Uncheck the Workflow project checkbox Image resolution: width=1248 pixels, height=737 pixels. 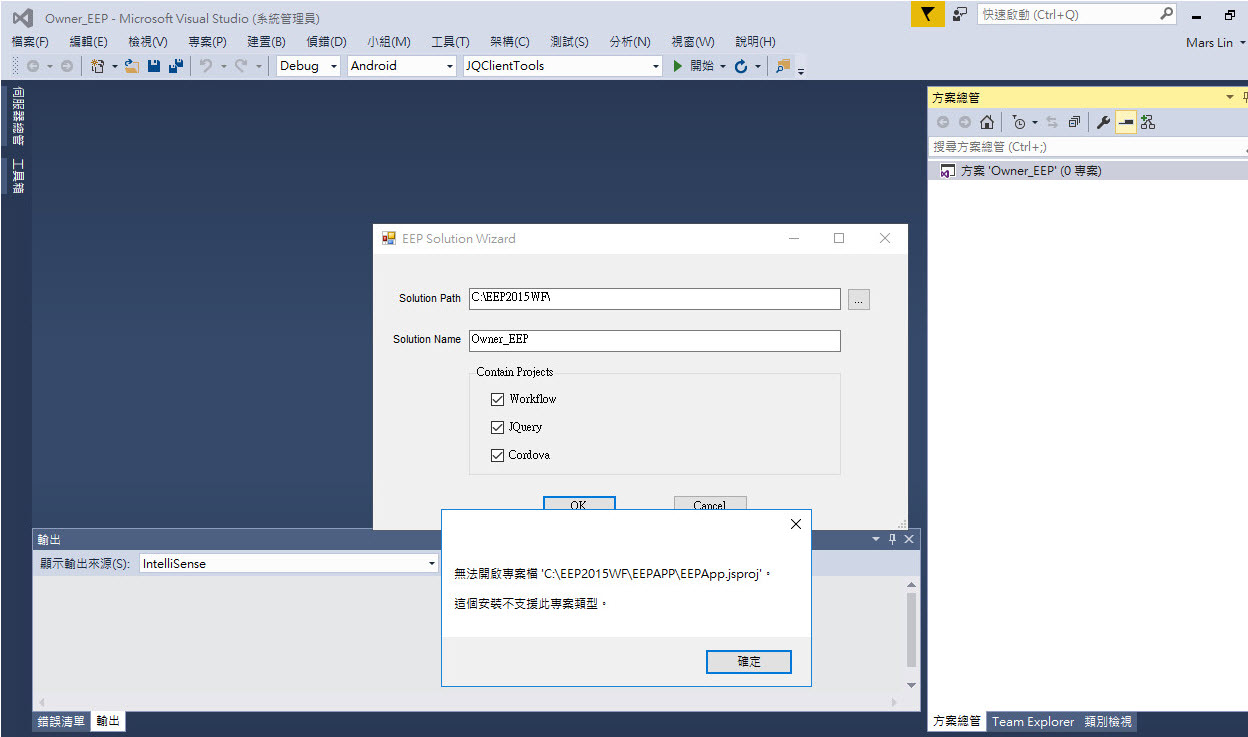pos(498,399)
